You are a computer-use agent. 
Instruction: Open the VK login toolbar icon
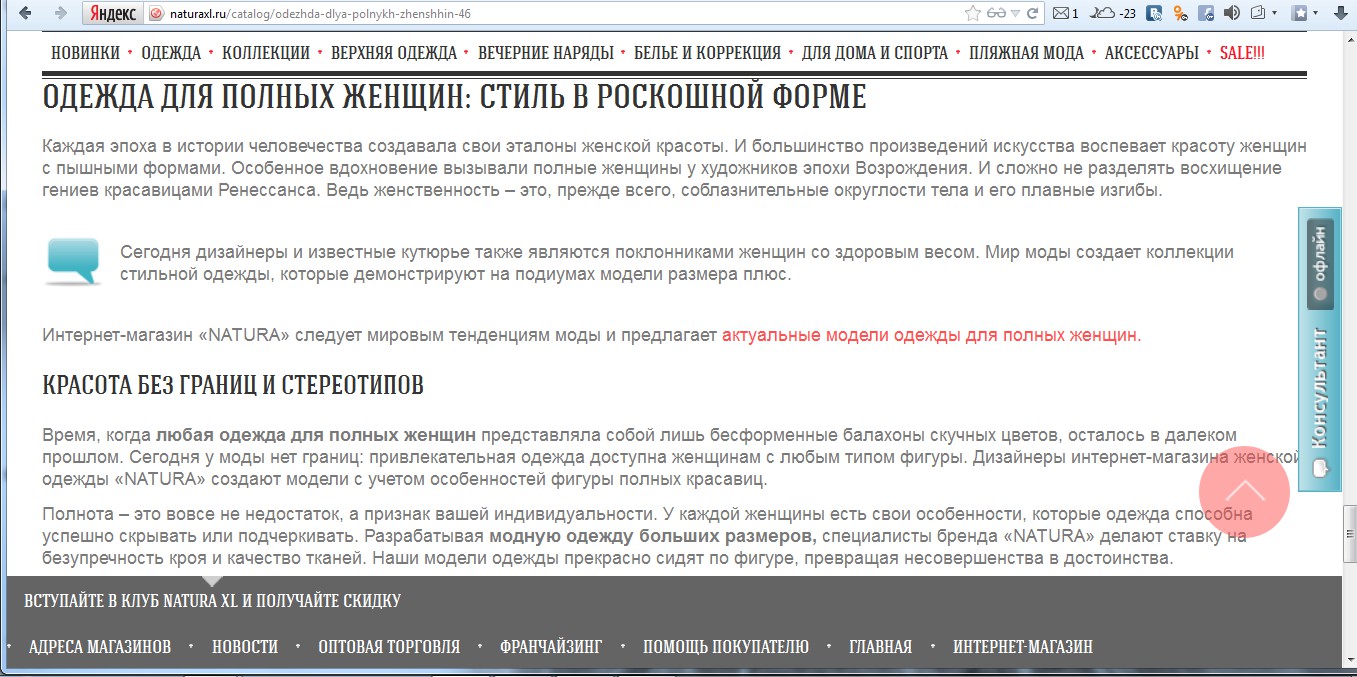[1154, 13]
